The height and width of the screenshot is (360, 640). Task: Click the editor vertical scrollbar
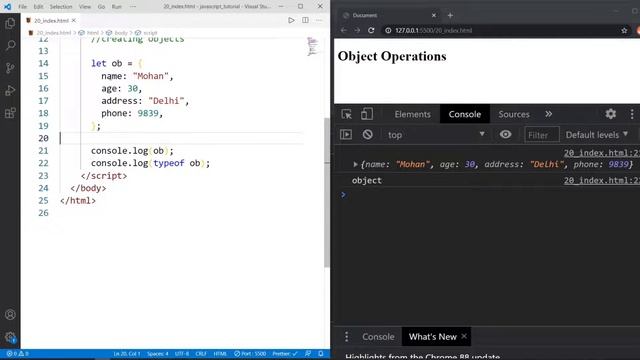pyautogui.click(x=327, y=192)
